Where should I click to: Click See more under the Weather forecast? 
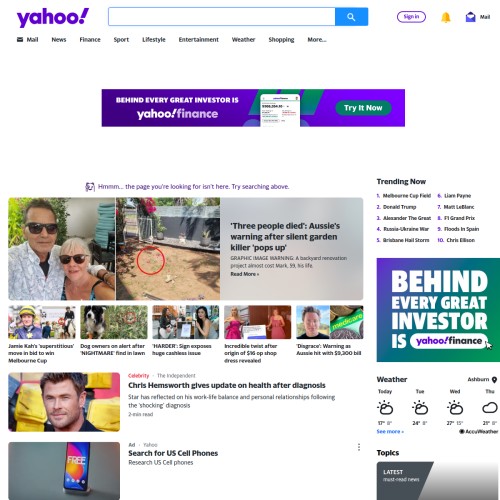tap(390, 431)
